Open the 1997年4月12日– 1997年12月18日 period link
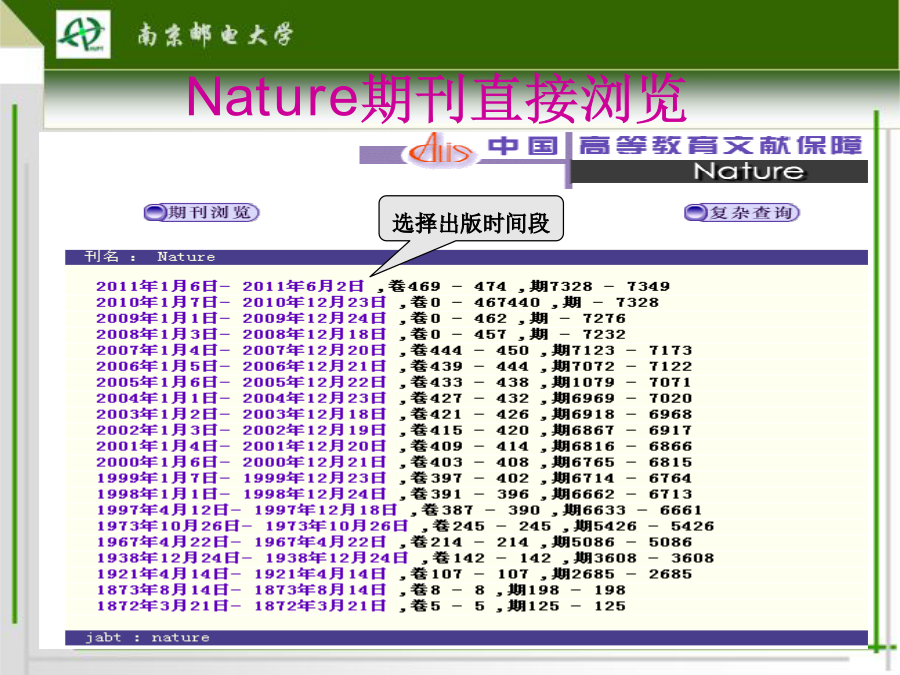The width and height of the screenshot is (900, 675). [247, 510]
